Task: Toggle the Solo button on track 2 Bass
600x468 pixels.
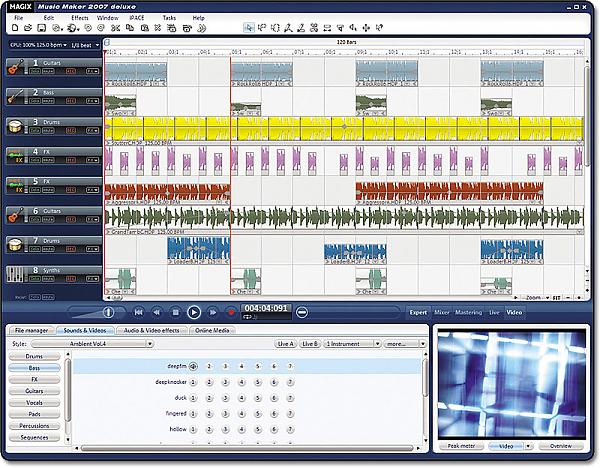Action: coord(35,101)
